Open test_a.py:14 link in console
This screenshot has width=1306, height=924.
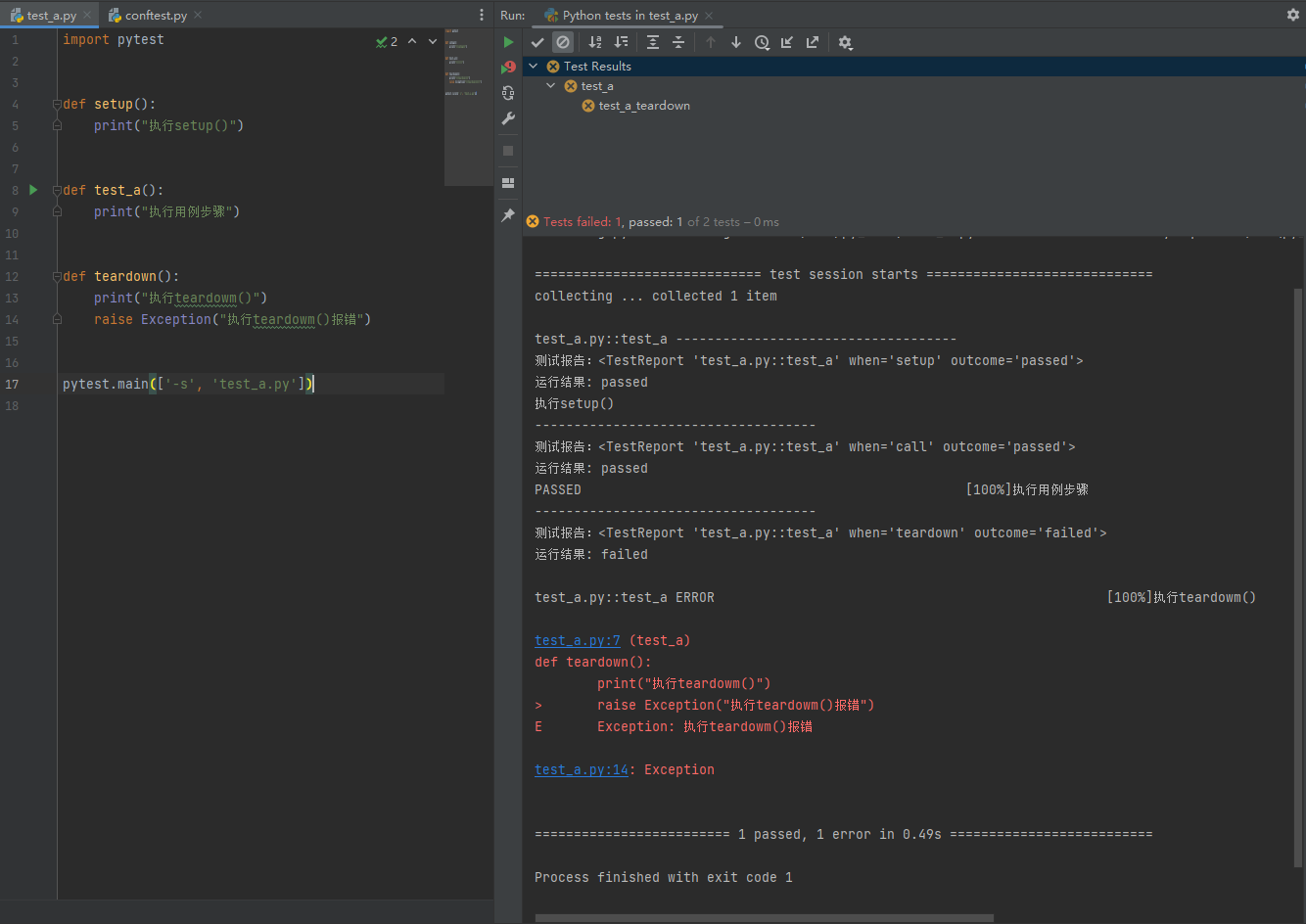[x=582, y=770]
